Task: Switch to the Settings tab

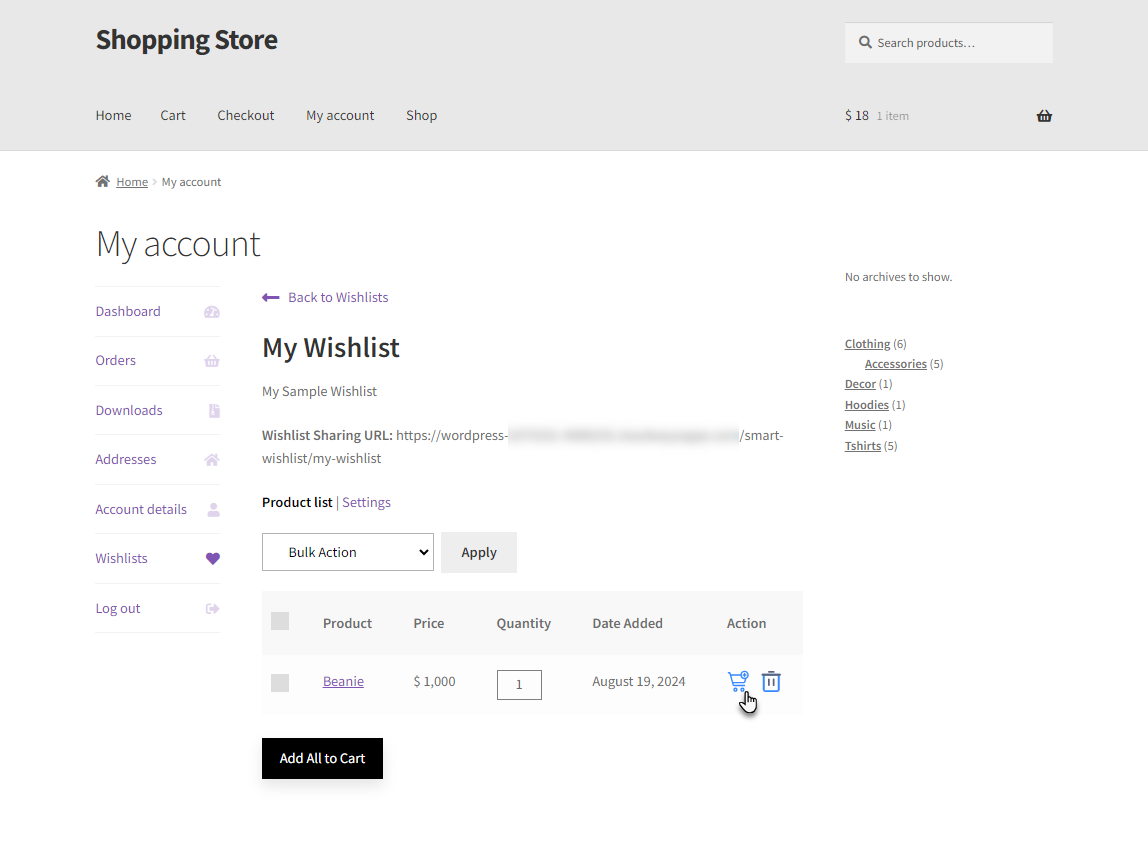Action: pyautogui.click(x=366, y=502)
